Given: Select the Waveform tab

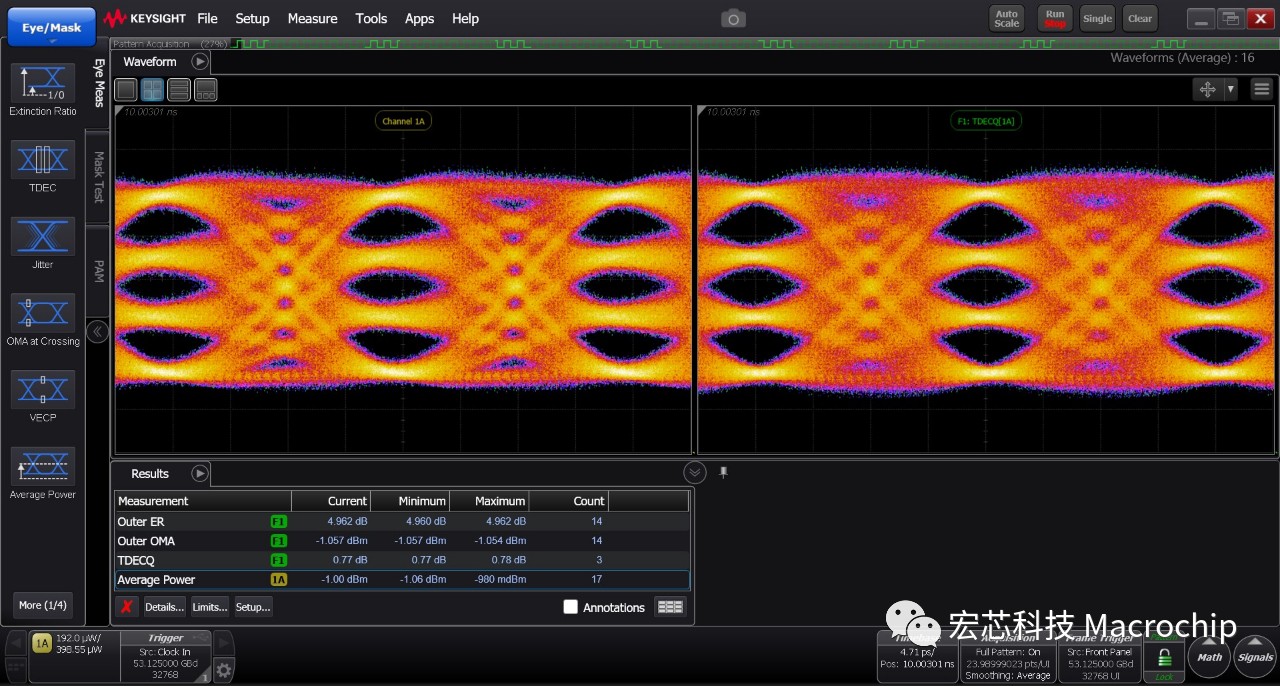Looking at the screenshot, I should 150,61.
